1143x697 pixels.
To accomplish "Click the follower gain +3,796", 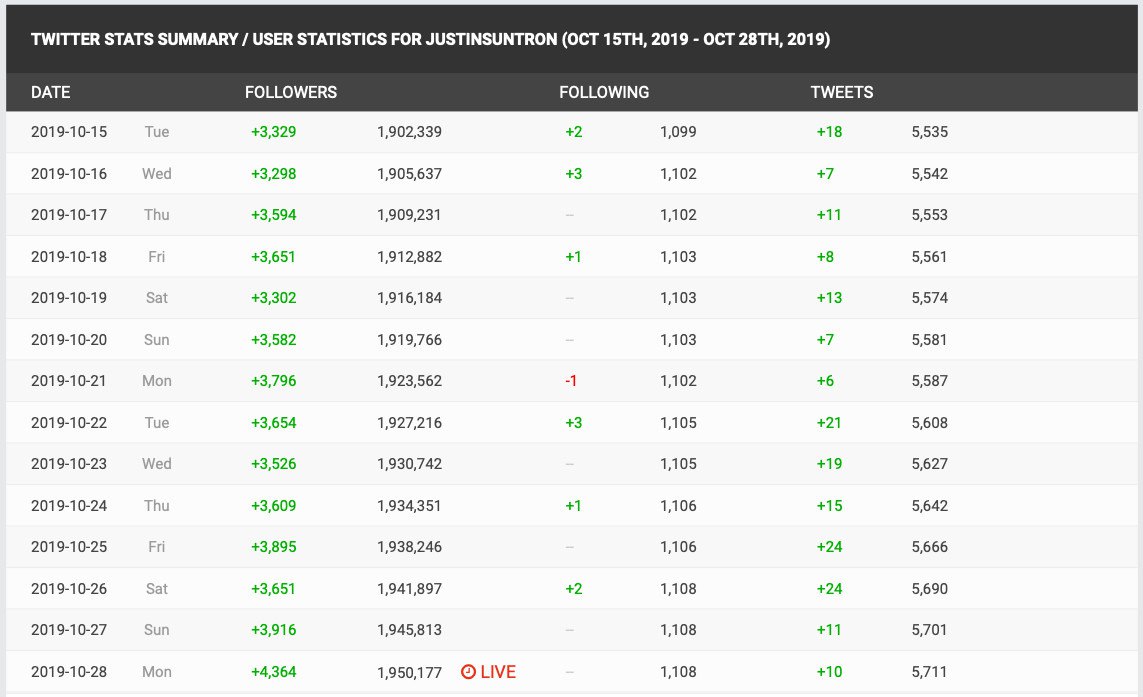I will [x=273, y=381].
